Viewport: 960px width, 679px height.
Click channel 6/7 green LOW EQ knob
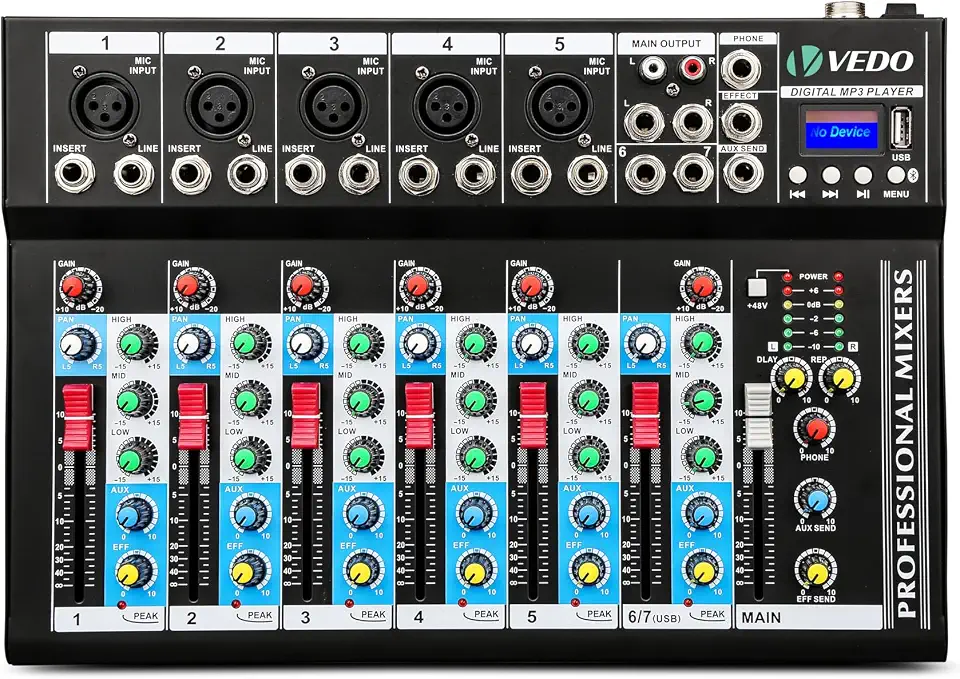point(704,458)
